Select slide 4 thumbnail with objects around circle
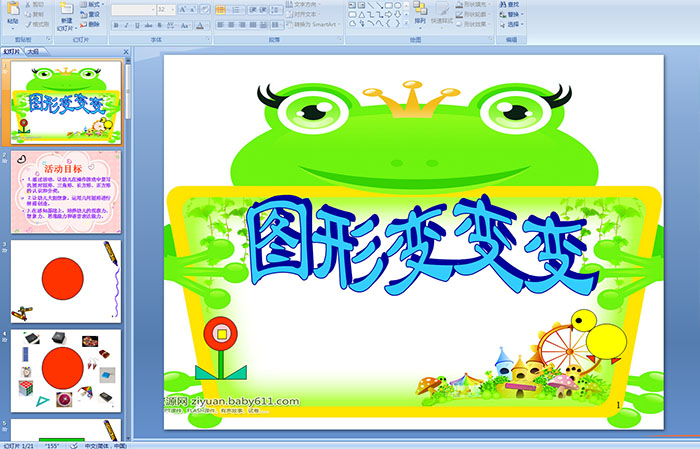The width and height of the screenshot is (700, 449). 66,371
